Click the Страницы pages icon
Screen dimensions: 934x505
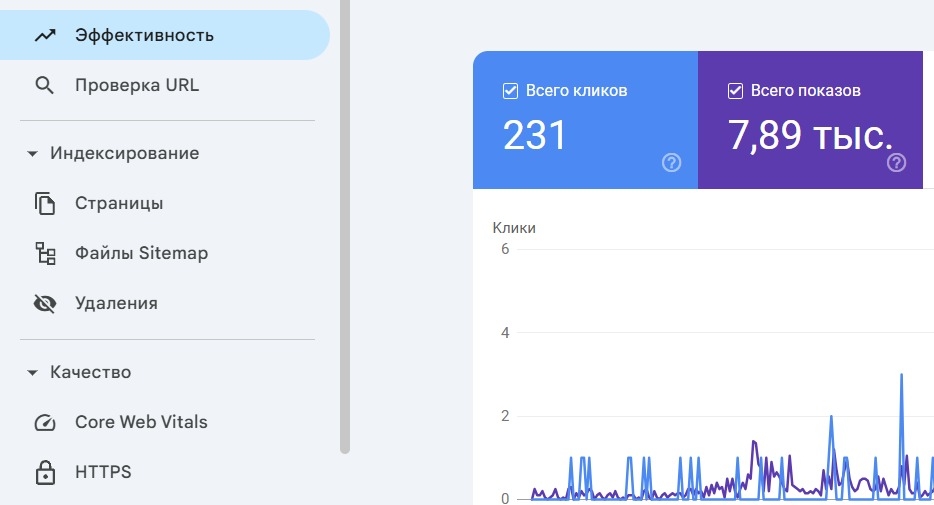(x=44, y=204)
